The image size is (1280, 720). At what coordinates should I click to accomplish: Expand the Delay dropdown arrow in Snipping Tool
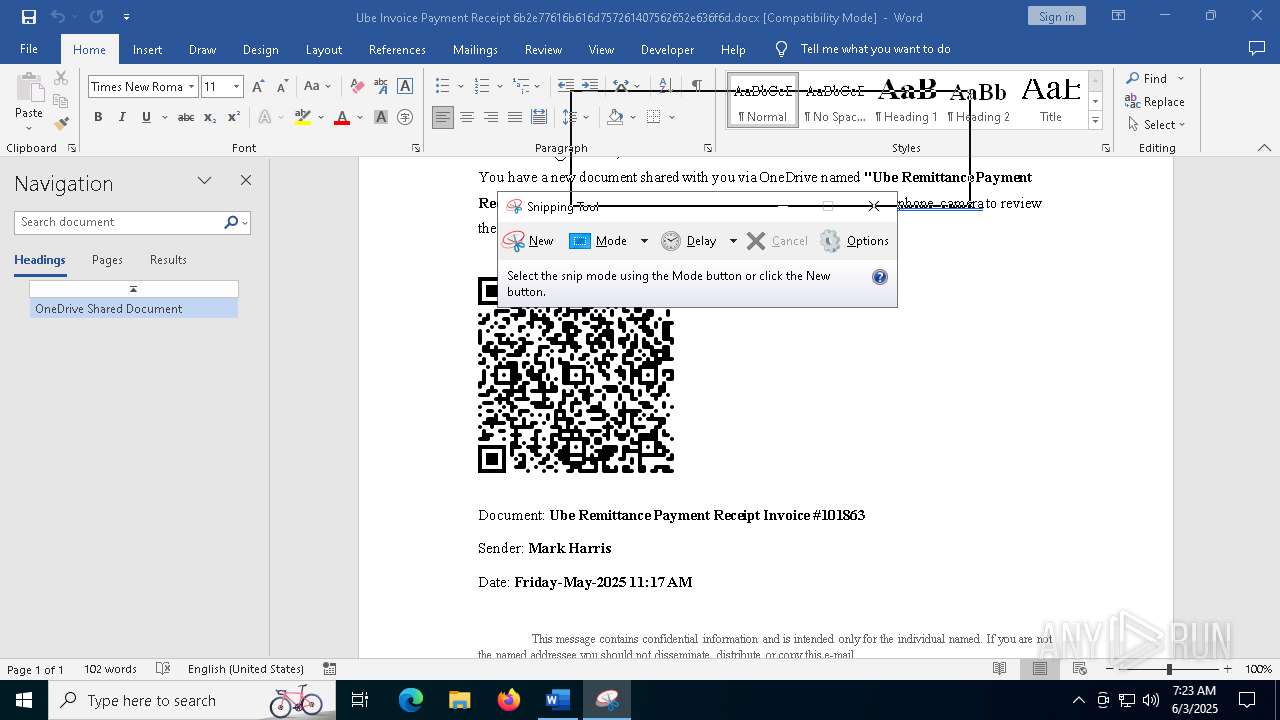tap(733, 241)
